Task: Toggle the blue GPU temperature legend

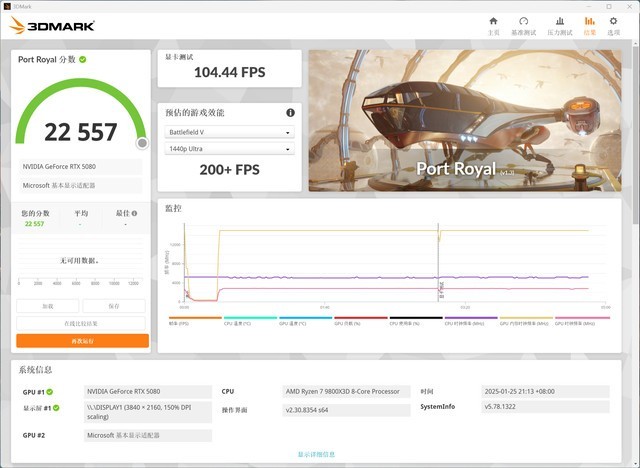Action: coord(305,320)
